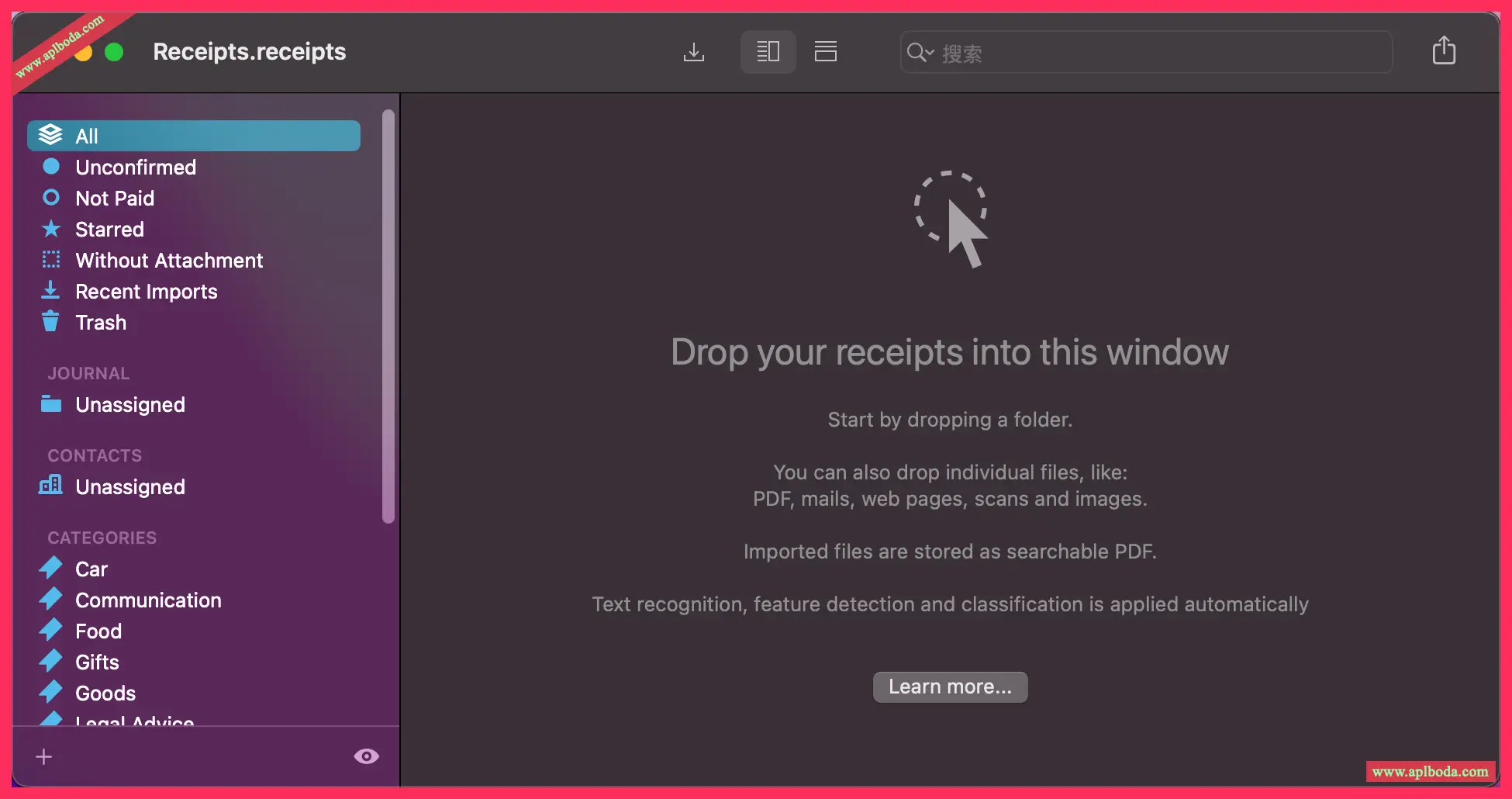The width and height of the screenshot is (1512, 799).
Task: Click the Import receipts download icon
Action: [x=694, y=51]
